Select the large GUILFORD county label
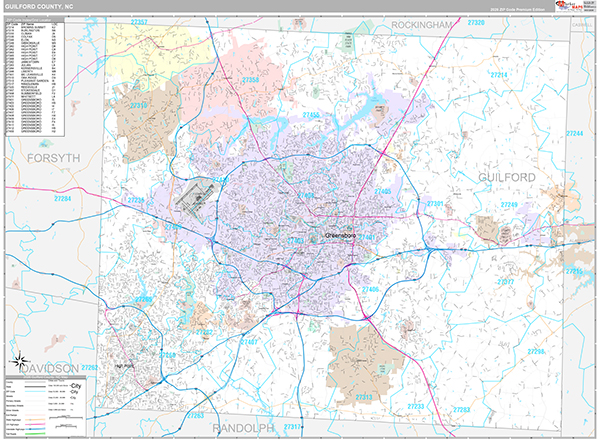Screen dimensions: 600x442 tap(507, 177)
